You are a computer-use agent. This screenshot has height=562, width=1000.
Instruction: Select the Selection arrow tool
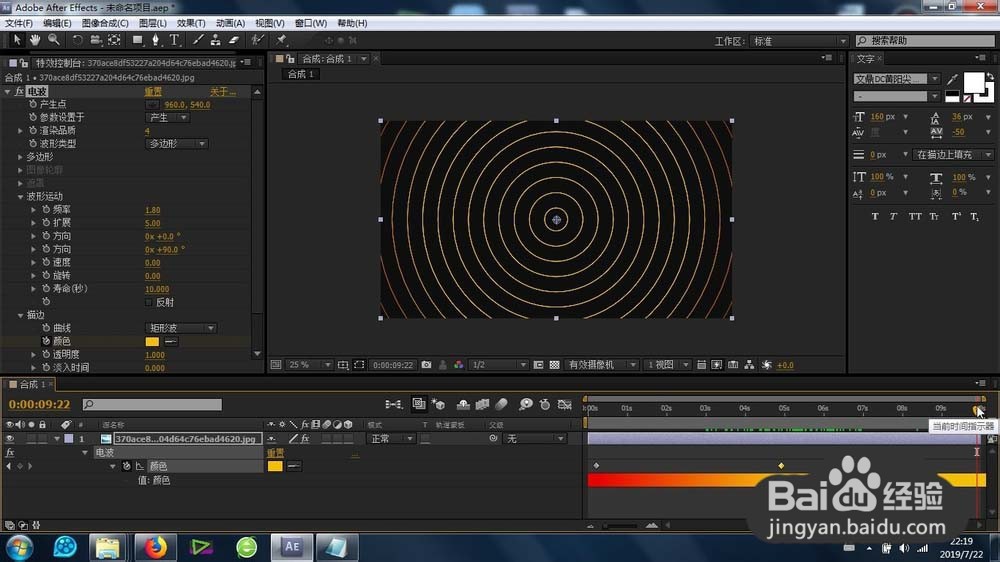(x=17, y=40)
